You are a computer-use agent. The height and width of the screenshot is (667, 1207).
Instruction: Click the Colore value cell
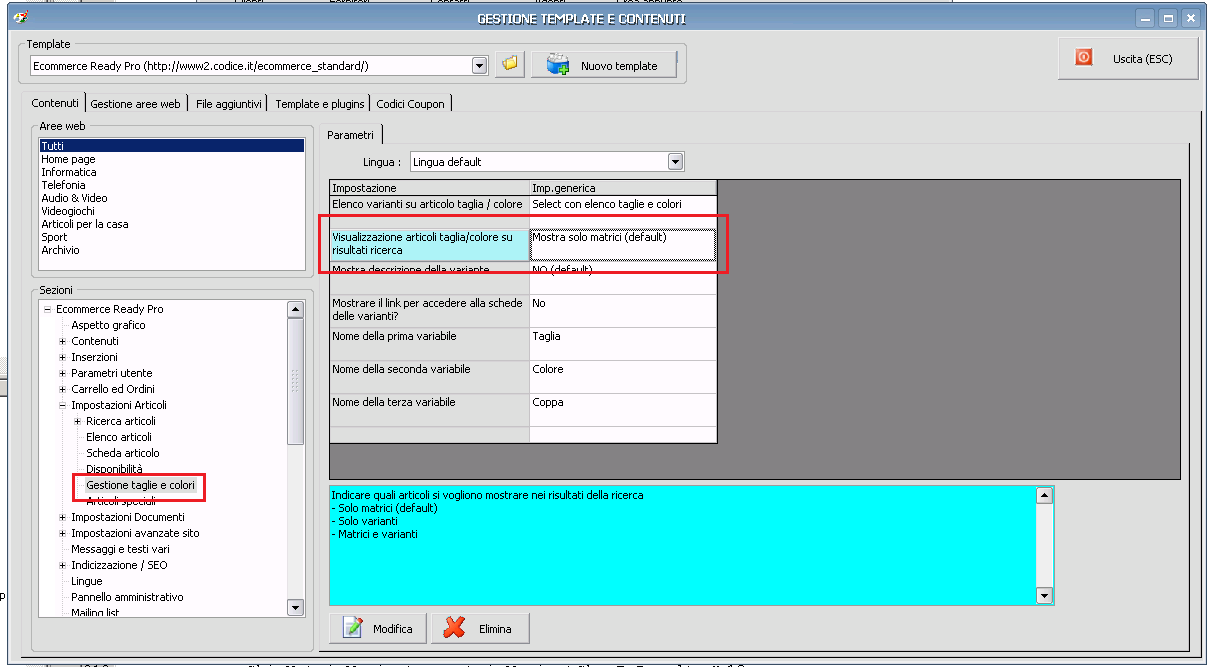pyautogui.click(x=623, y=377)
